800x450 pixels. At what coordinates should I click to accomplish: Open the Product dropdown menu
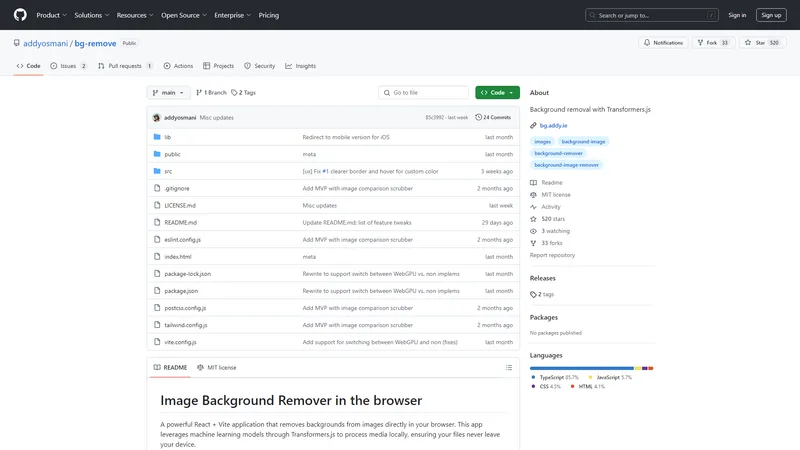coord(51,15)
